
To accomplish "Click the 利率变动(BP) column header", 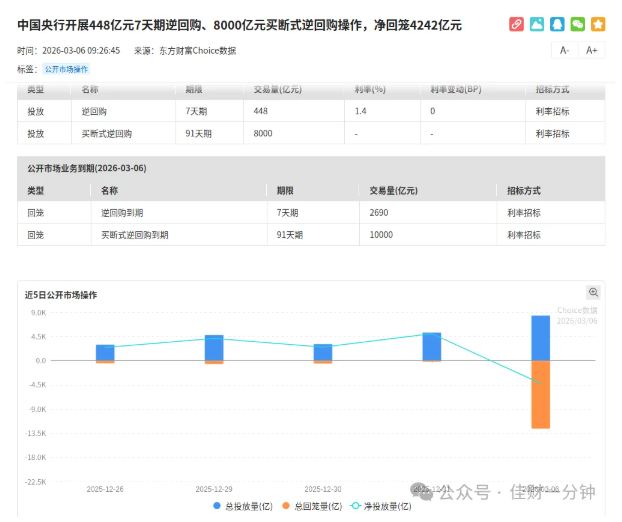I will 456,90.
